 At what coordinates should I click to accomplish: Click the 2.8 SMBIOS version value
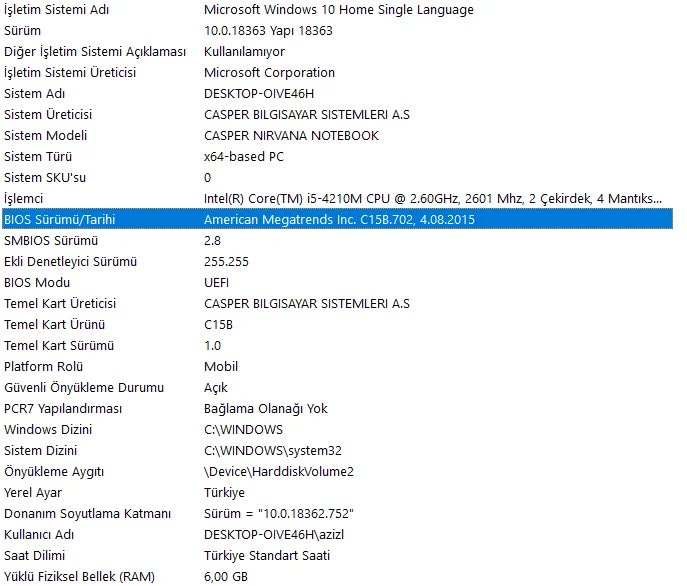[x=212, y=241]
